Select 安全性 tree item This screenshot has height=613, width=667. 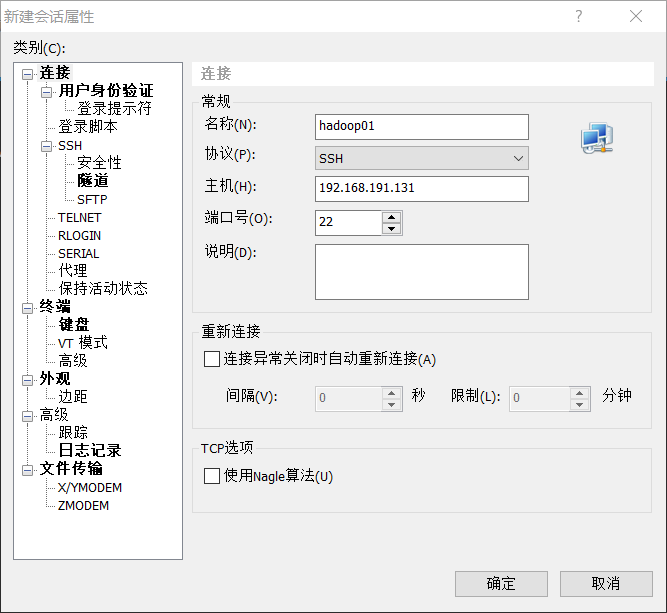(99, 163)
